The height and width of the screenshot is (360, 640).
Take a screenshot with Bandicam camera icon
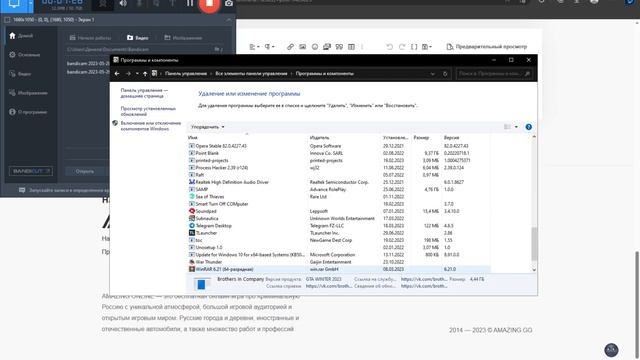229,4
